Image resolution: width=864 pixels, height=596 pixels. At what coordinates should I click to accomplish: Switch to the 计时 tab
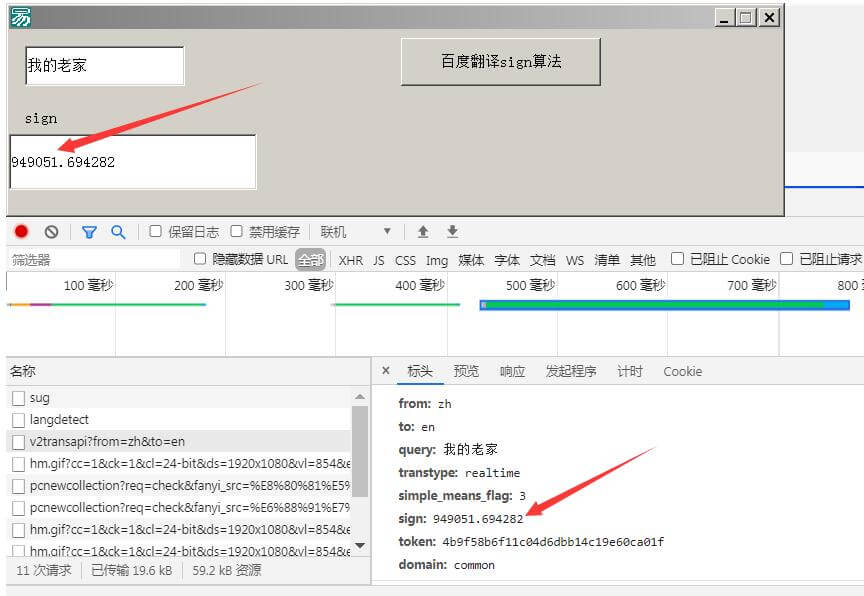tap(630, 371)
